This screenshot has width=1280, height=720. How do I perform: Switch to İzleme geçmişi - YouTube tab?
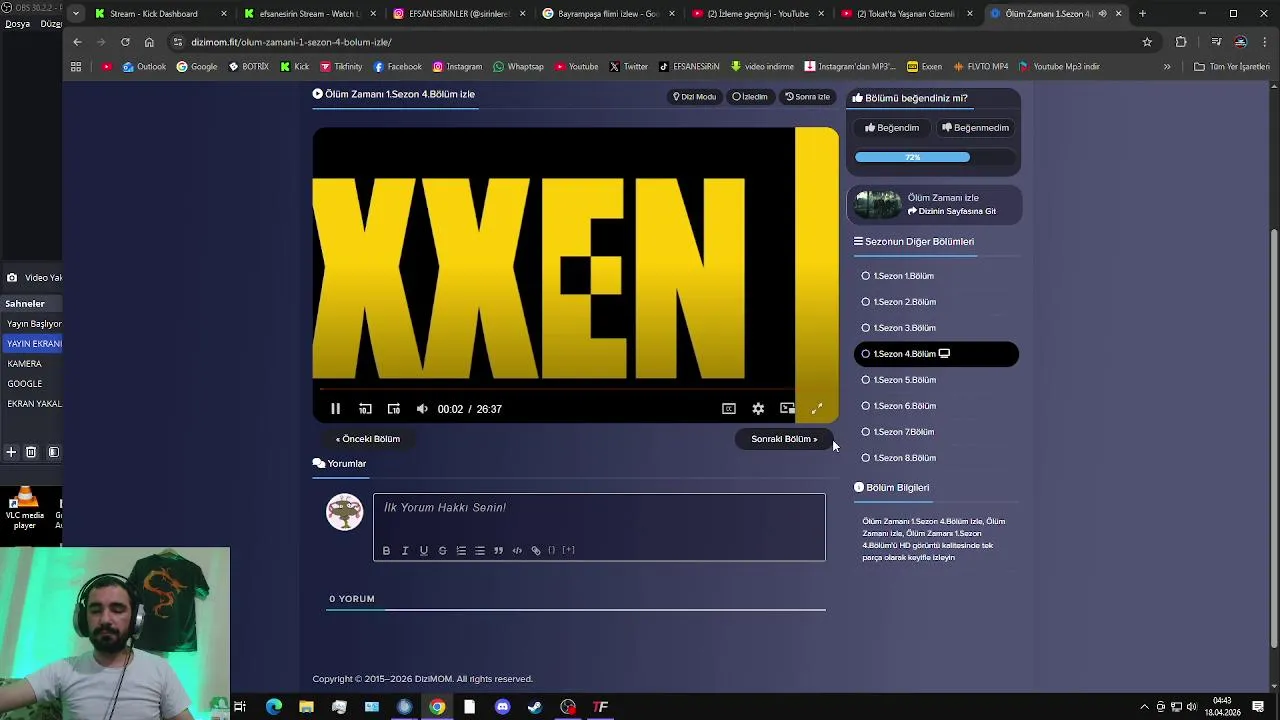coord(758,14)
